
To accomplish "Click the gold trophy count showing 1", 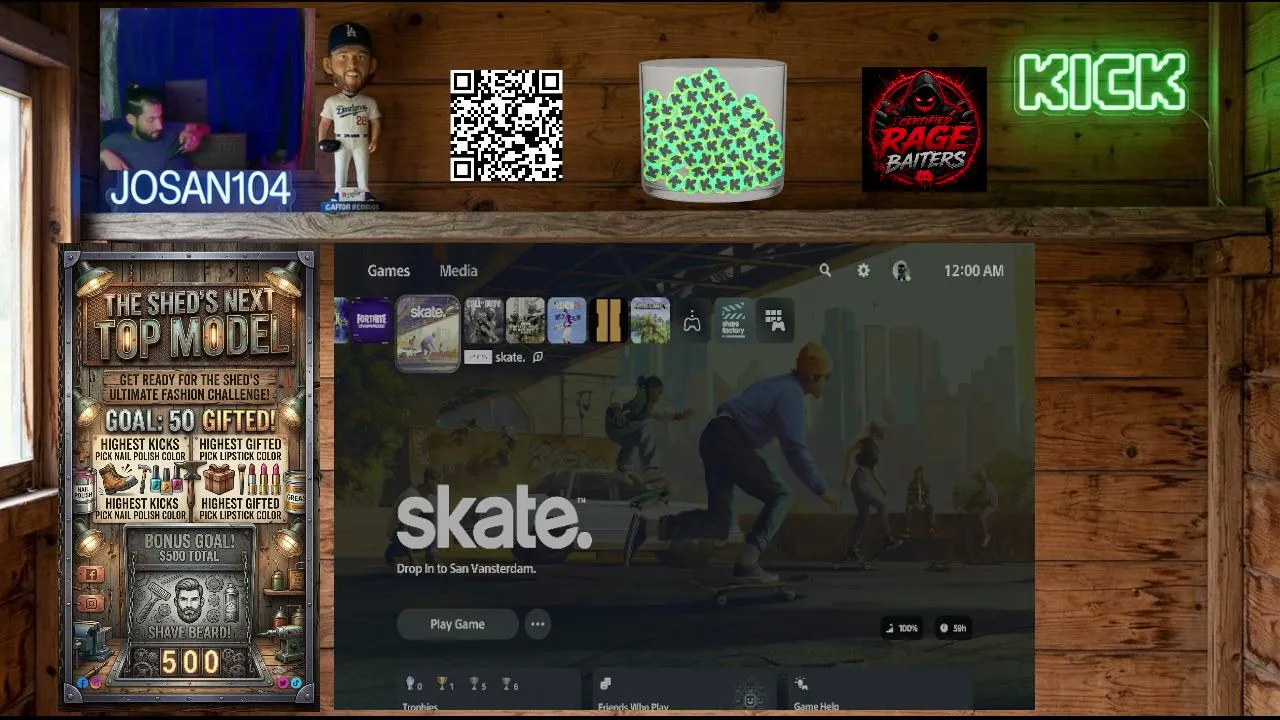I will (446, 684).
